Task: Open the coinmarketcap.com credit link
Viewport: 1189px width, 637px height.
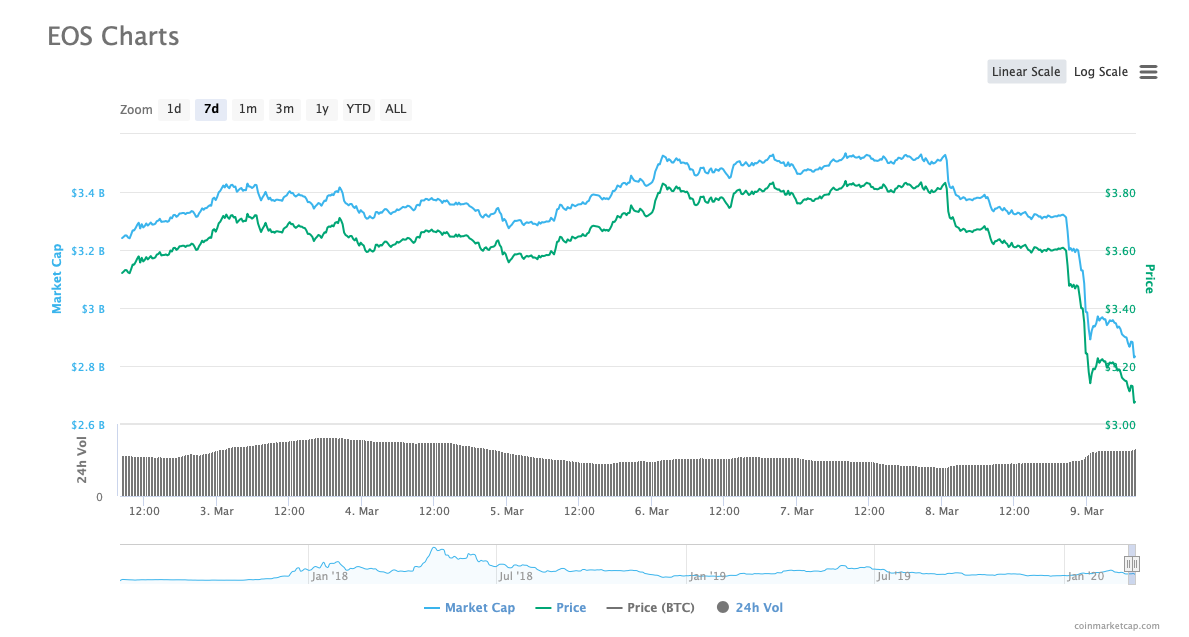Action: point(1116,626)
